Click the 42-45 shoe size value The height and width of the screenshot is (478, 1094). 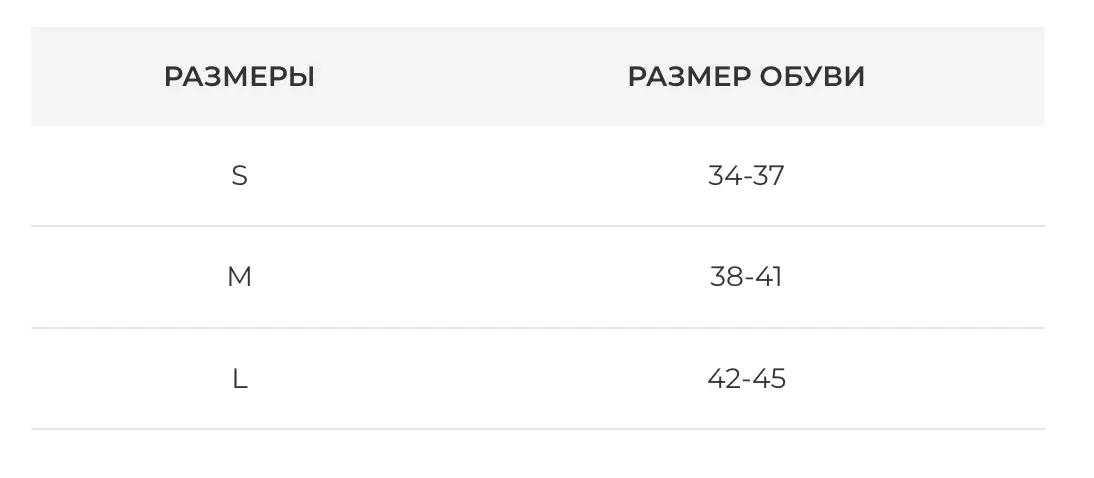[746, 379]
